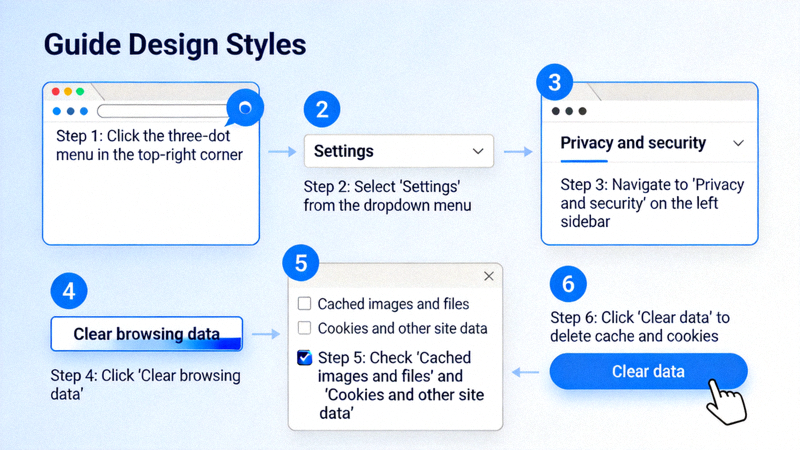Open the Settings dropdown box
This screenshot has width=800, height=450.
(x=398, y=152)
